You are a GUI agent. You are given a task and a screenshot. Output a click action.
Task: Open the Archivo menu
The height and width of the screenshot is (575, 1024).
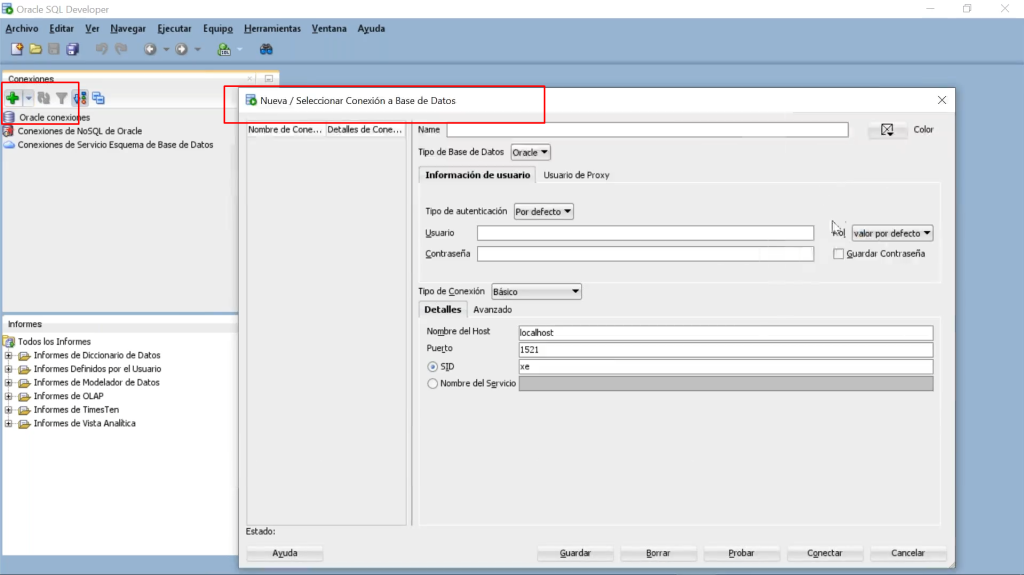tap(22, 28)
